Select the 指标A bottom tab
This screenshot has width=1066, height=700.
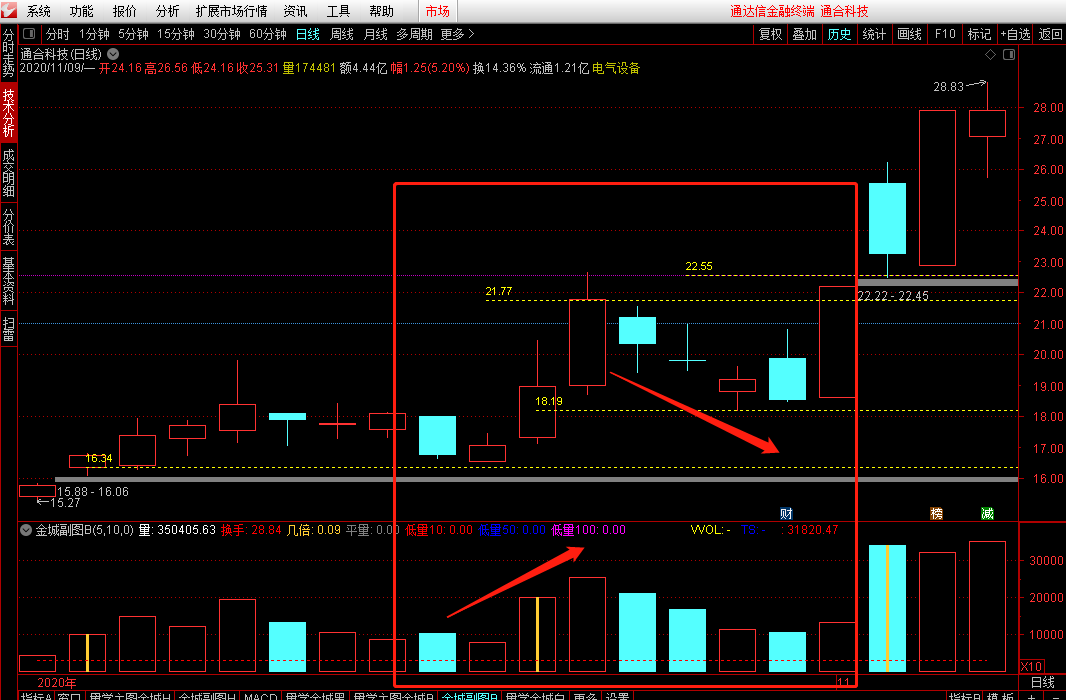pyautogui.click(x=36, y=697)
